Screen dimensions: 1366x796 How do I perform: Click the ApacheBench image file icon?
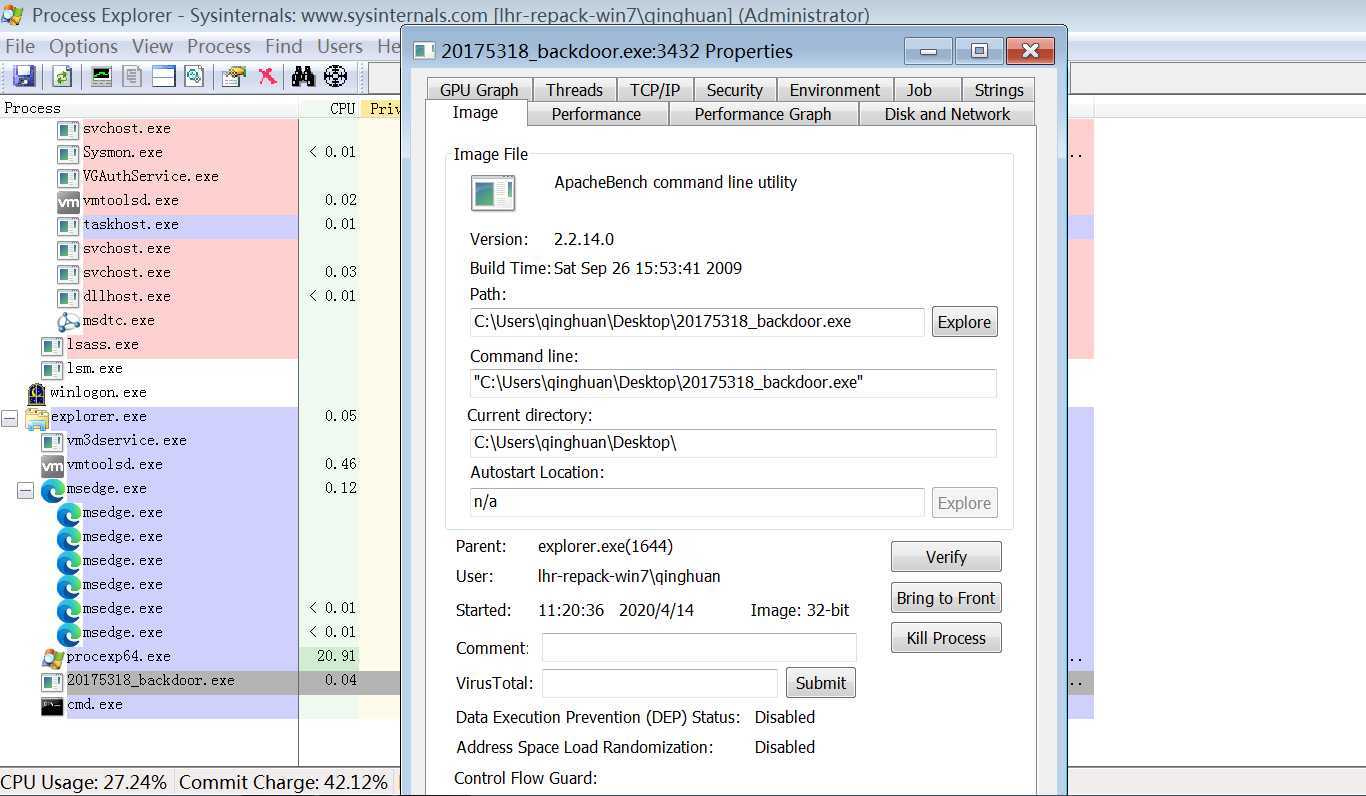493,193
